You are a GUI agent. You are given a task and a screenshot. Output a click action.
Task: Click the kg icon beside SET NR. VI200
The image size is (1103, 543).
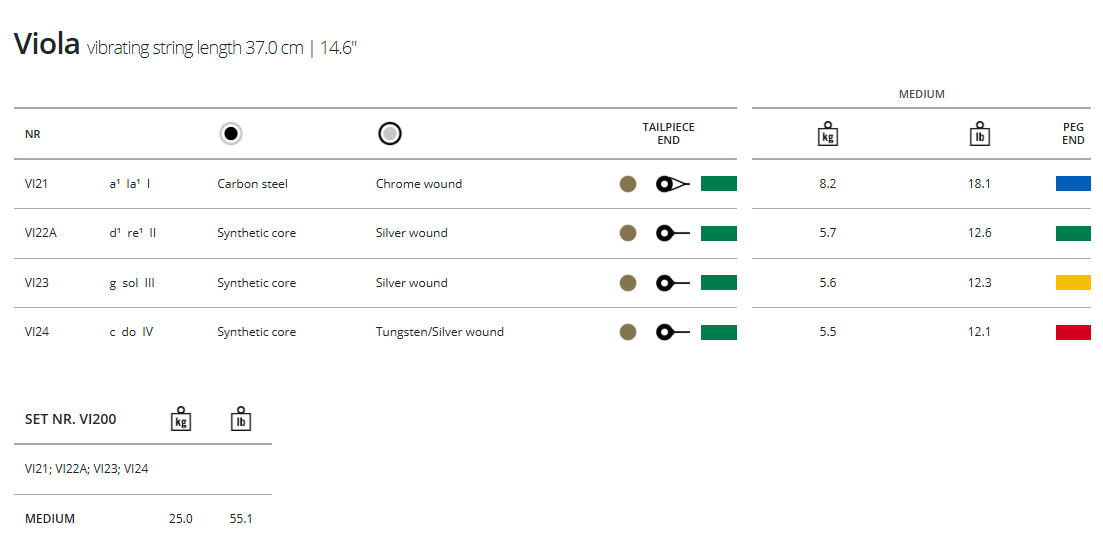click(181, 419)
